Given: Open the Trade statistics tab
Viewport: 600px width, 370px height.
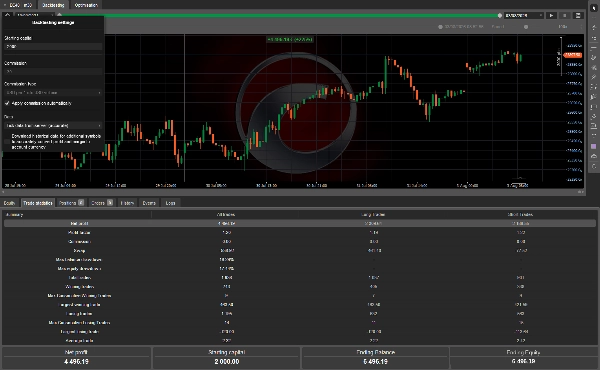Looking at the screenshot, I should 38,203.
